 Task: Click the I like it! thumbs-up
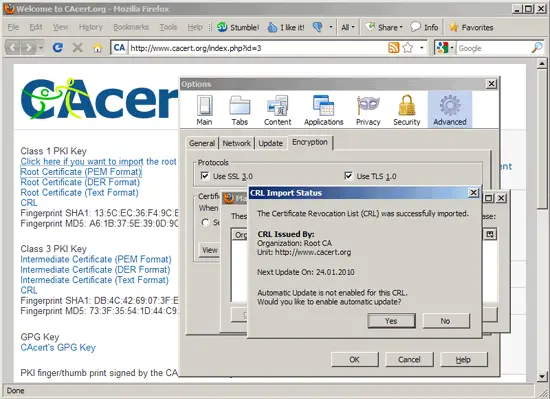coord(286,27)
